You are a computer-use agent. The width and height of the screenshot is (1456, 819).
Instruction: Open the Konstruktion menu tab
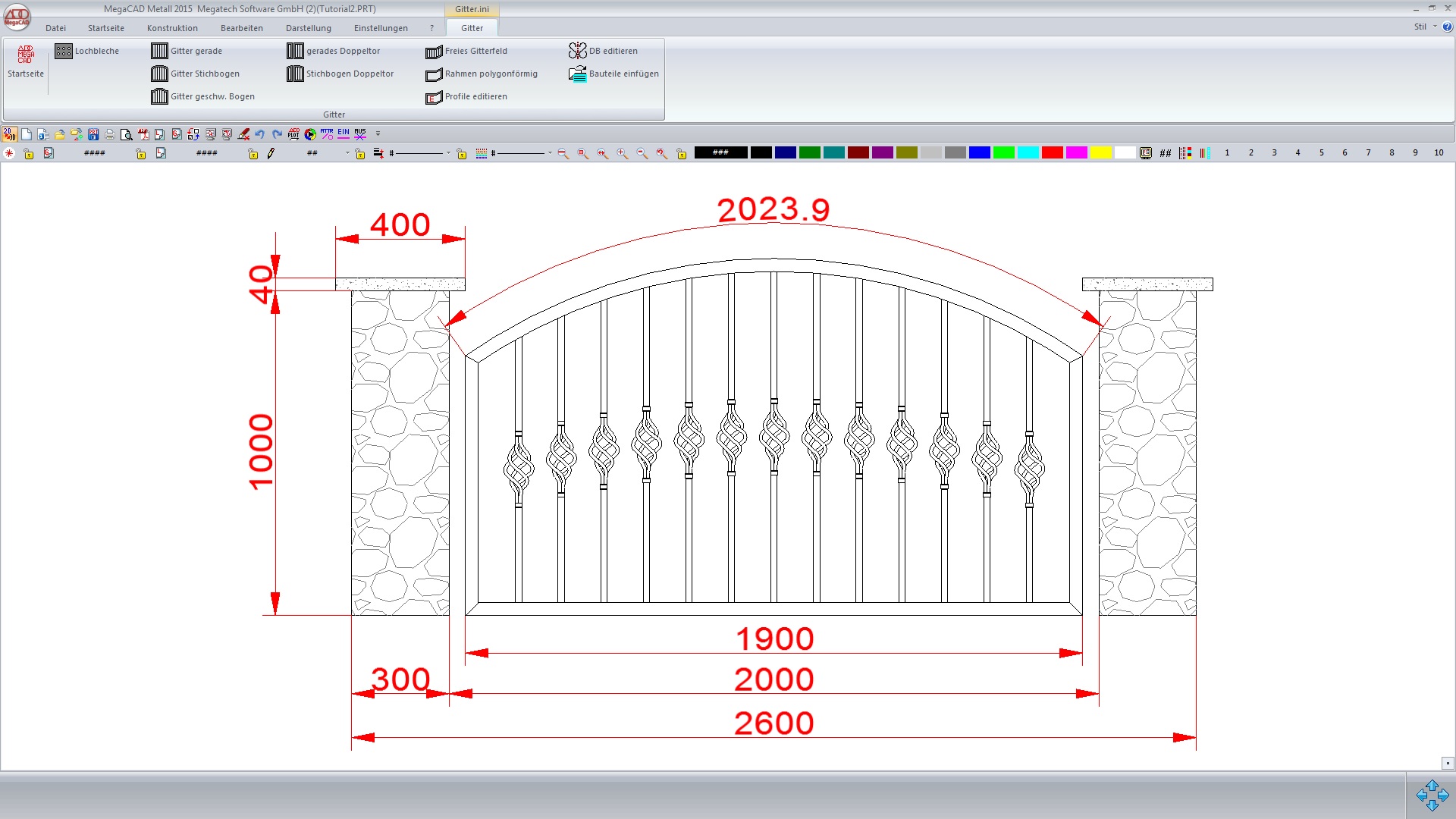point(172,28)
